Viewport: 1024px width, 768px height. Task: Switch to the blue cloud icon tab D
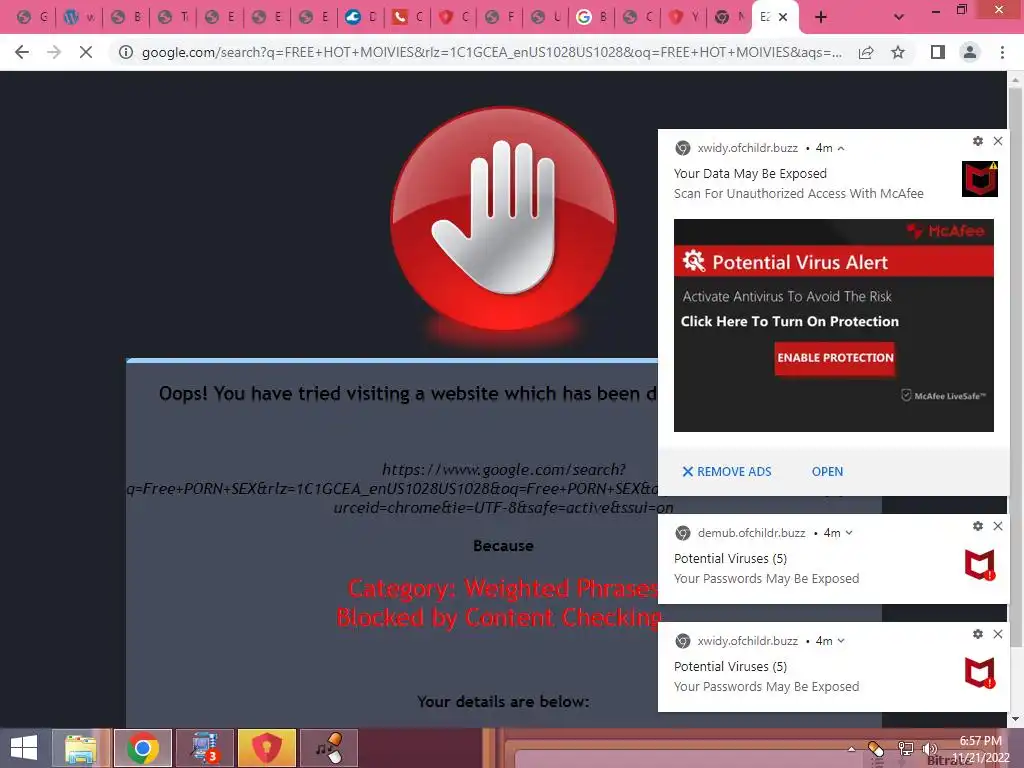point(361,18)
